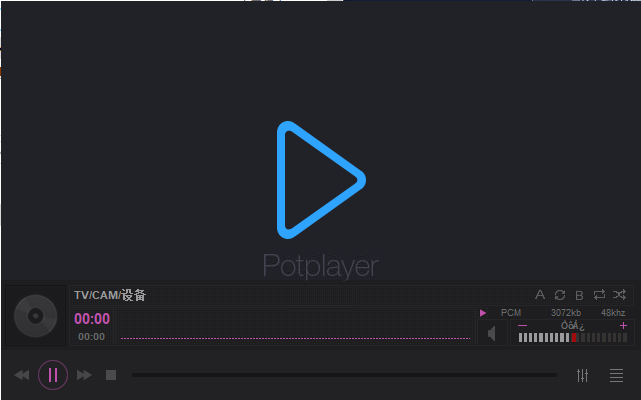Increase volume with the plus icon
The image size is (641, 400).
(x=623, y=326)
